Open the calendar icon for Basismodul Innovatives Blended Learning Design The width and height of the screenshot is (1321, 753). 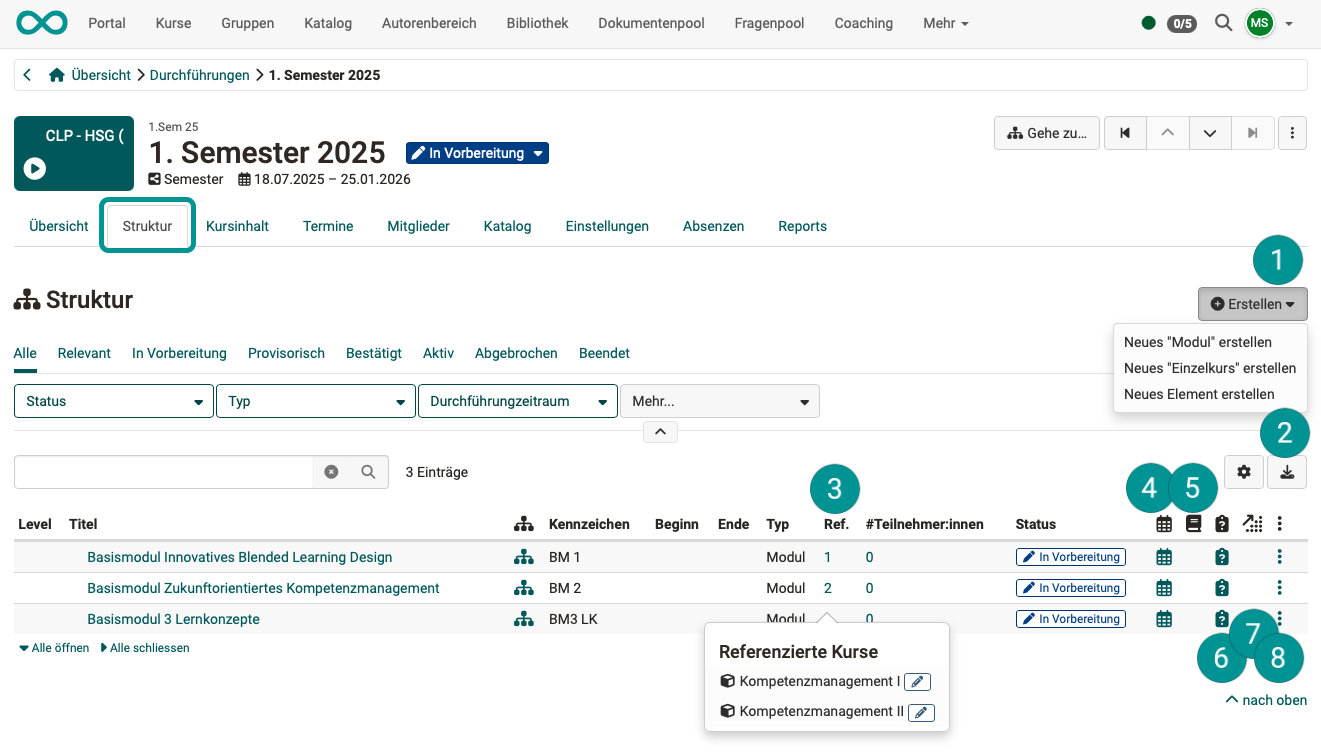click(x=1164, y=557)
